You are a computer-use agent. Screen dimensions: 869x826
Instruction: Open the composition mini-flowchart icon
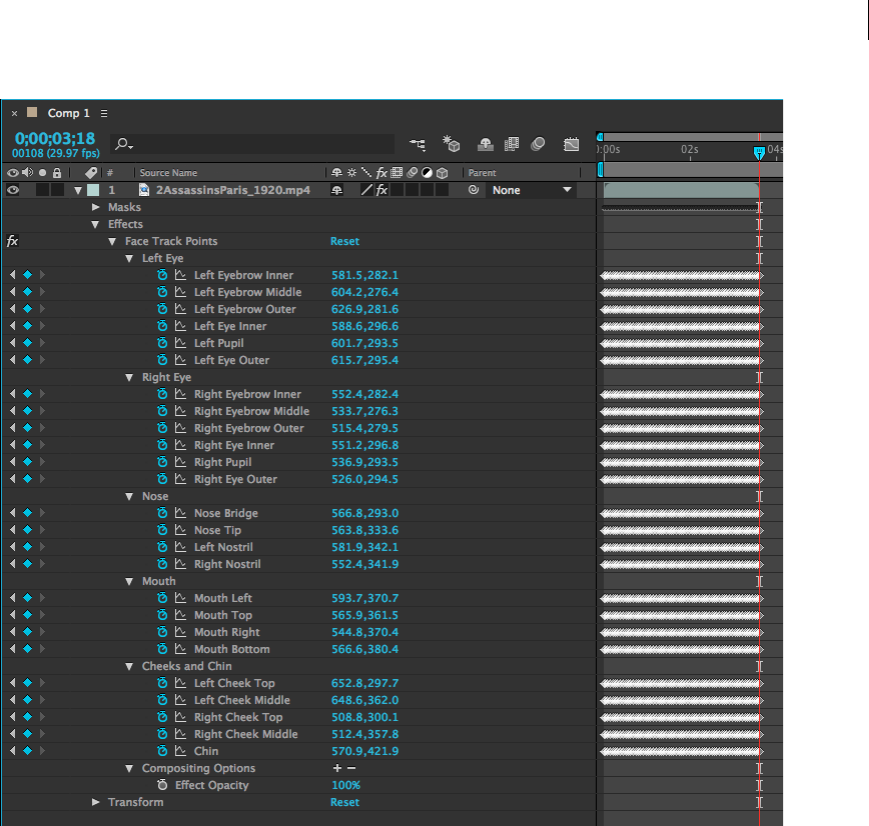point(417,144)
